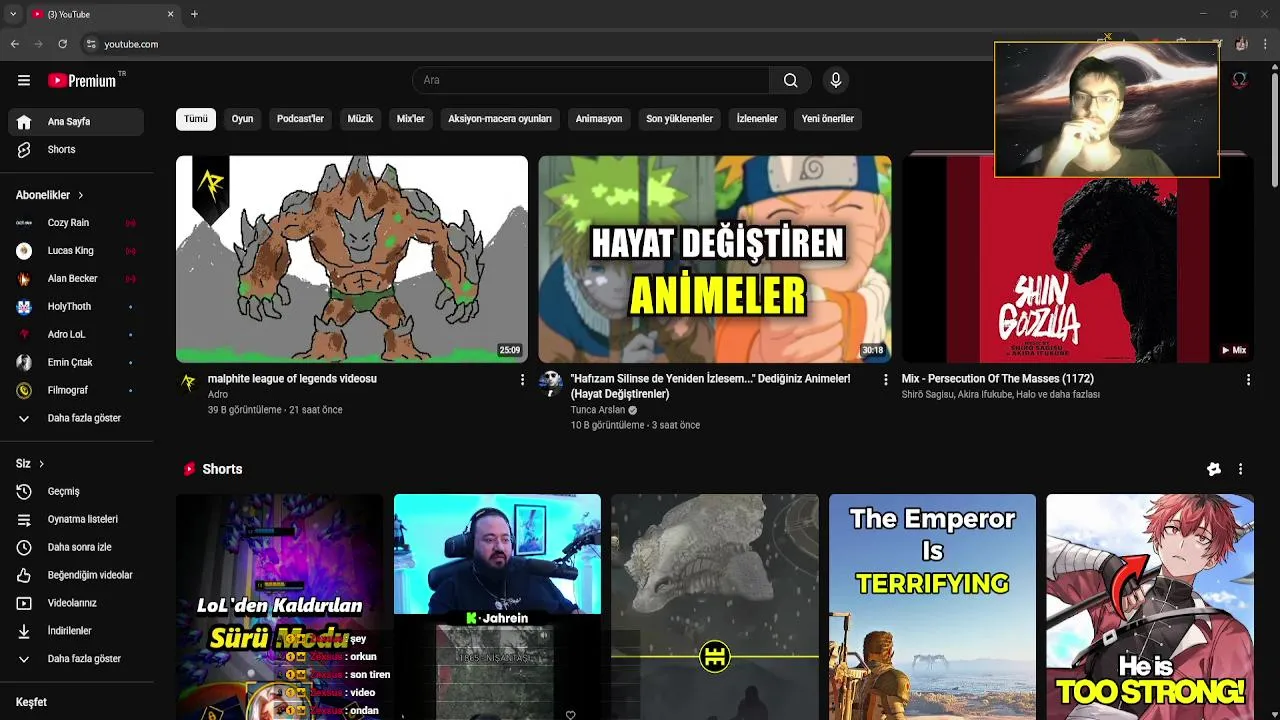This screenshot has height=720, width=1280.
Task: Click the Ara search input field
Action: point(590,80)
